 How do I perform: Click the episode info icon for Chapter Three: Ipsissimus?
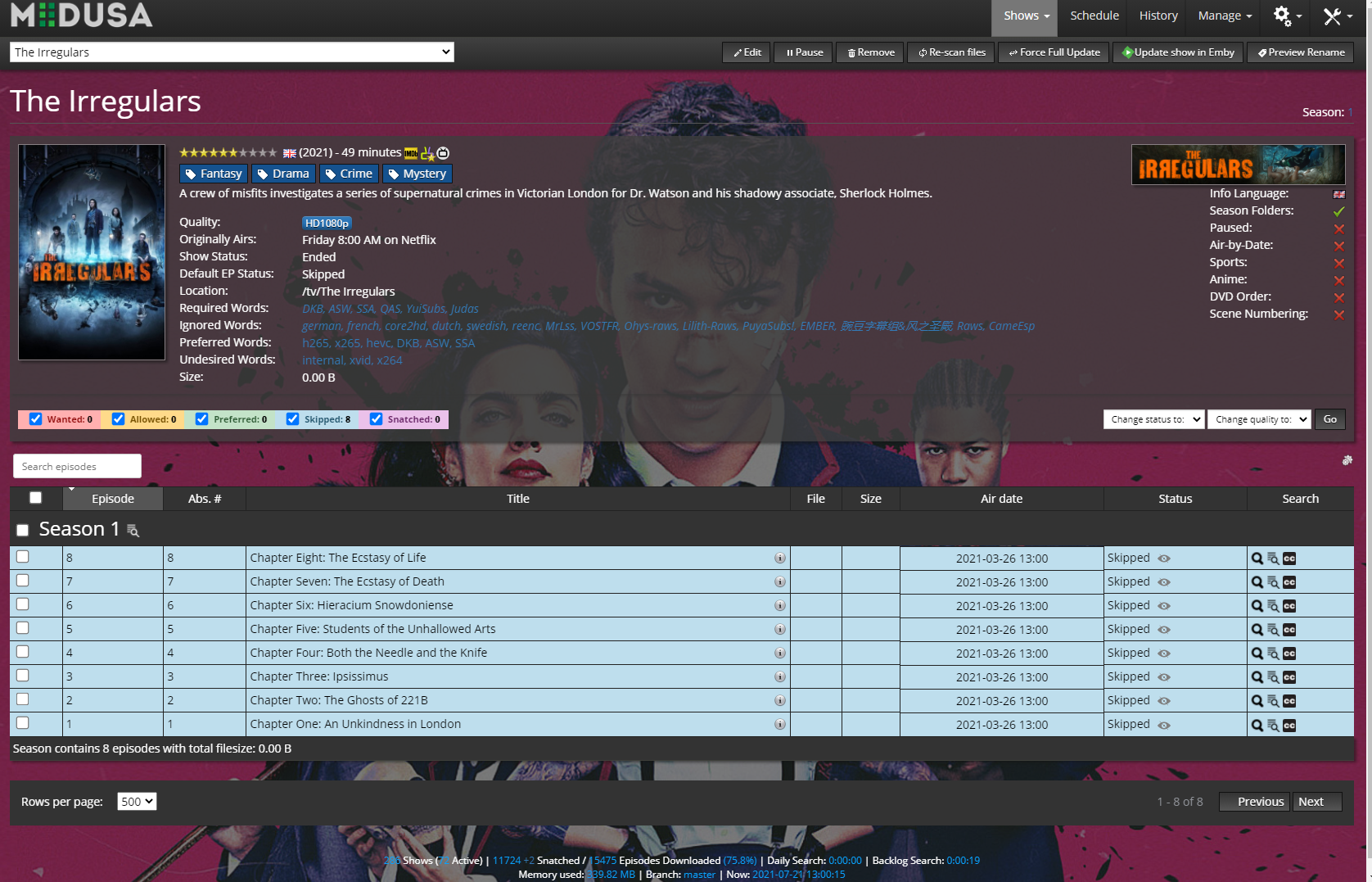click(x=779, y=677)
